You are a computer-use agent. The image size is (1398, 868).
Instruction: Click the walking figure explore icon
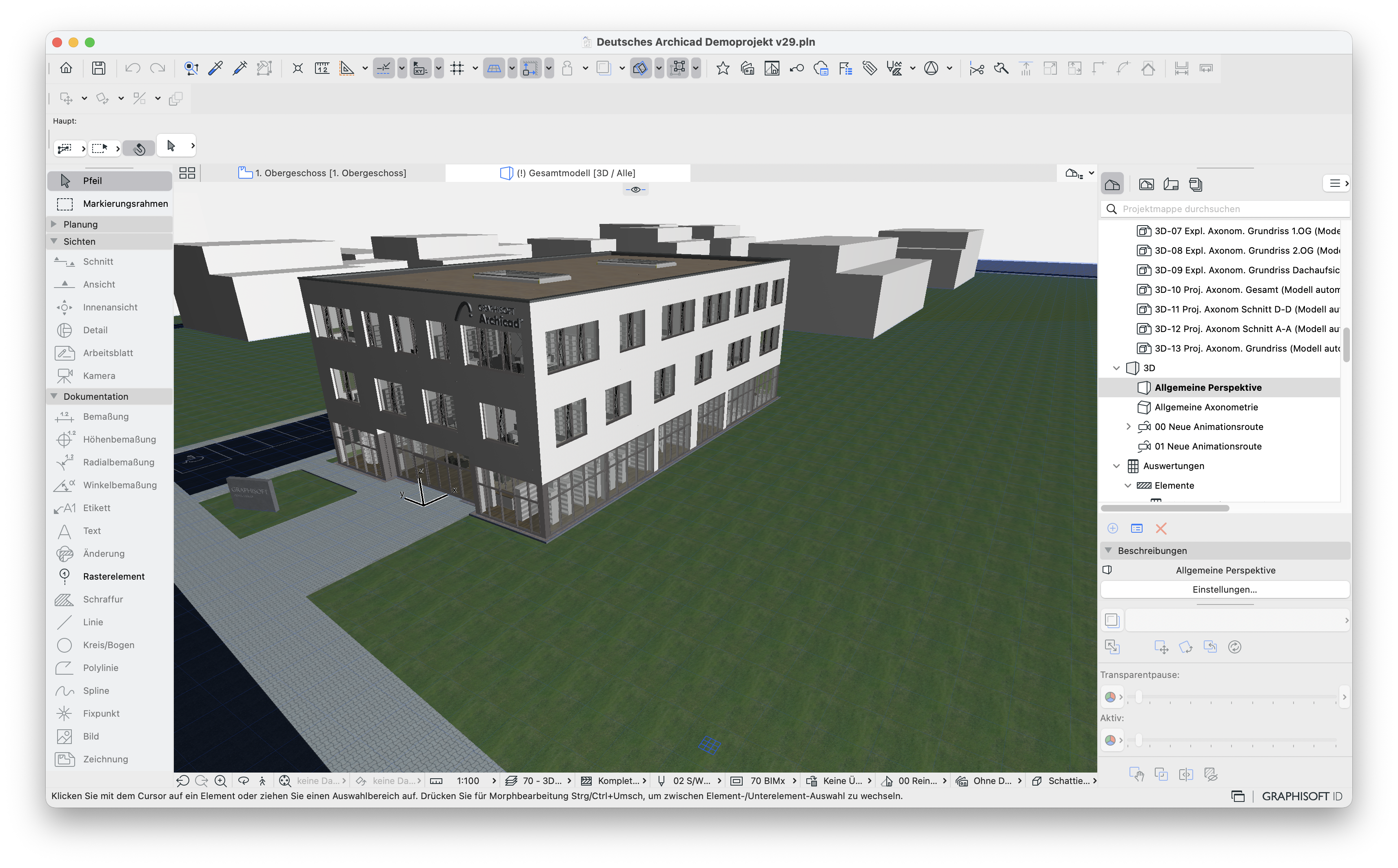point(262,781)
